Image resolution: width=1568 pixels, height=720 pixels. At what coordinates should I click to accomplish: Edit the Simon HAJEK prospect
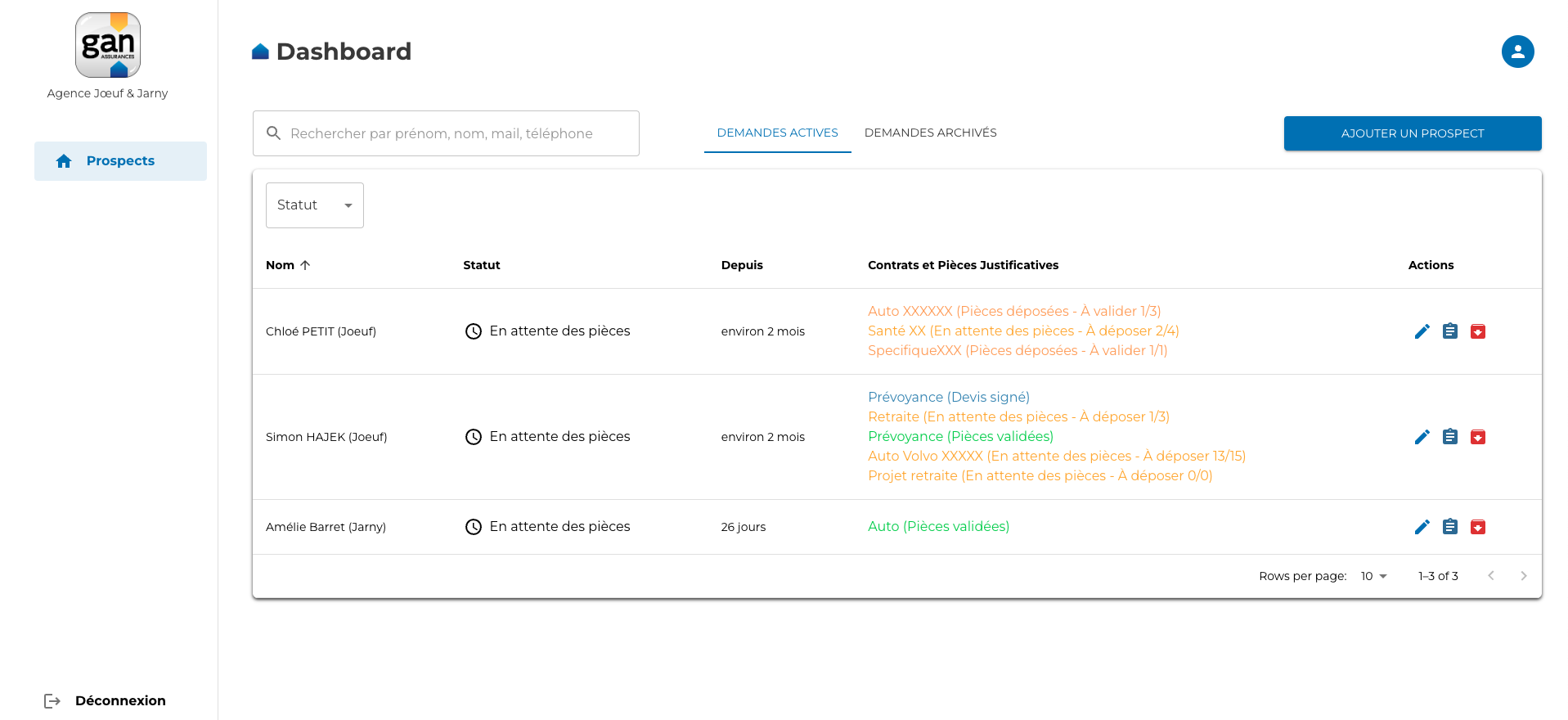coord(1422,437)
